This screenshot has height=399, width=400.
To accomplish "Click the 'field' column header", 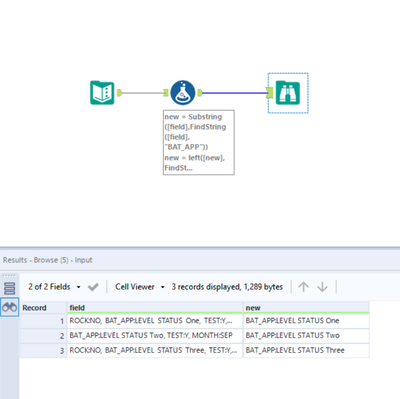I will pos(155,308).
